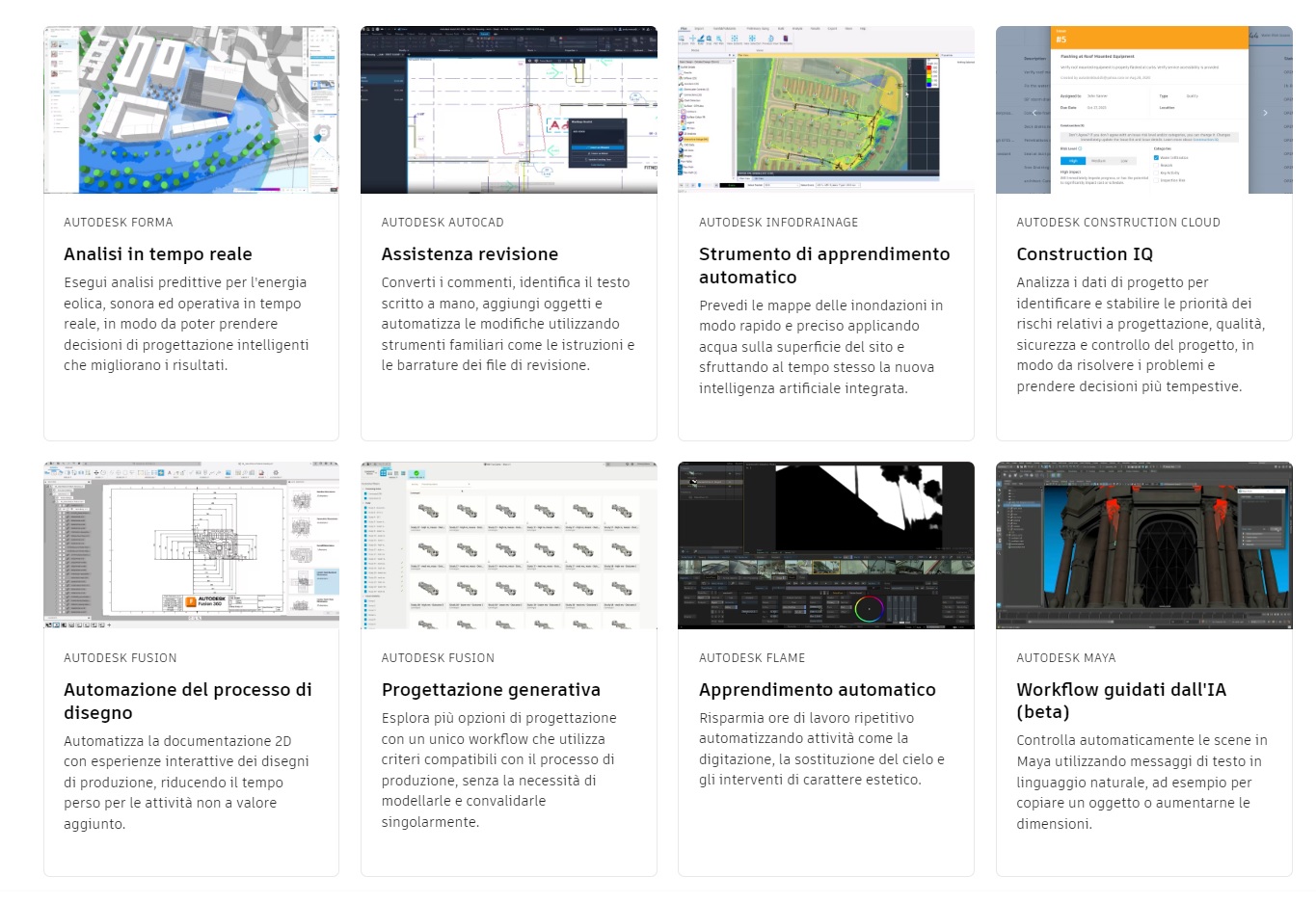This screenshot has width=1316, height=903.
Task: Click 'AUTODESK FUSION' label above Automazione card
Action: pyautogui.click(x=121, y=658)
